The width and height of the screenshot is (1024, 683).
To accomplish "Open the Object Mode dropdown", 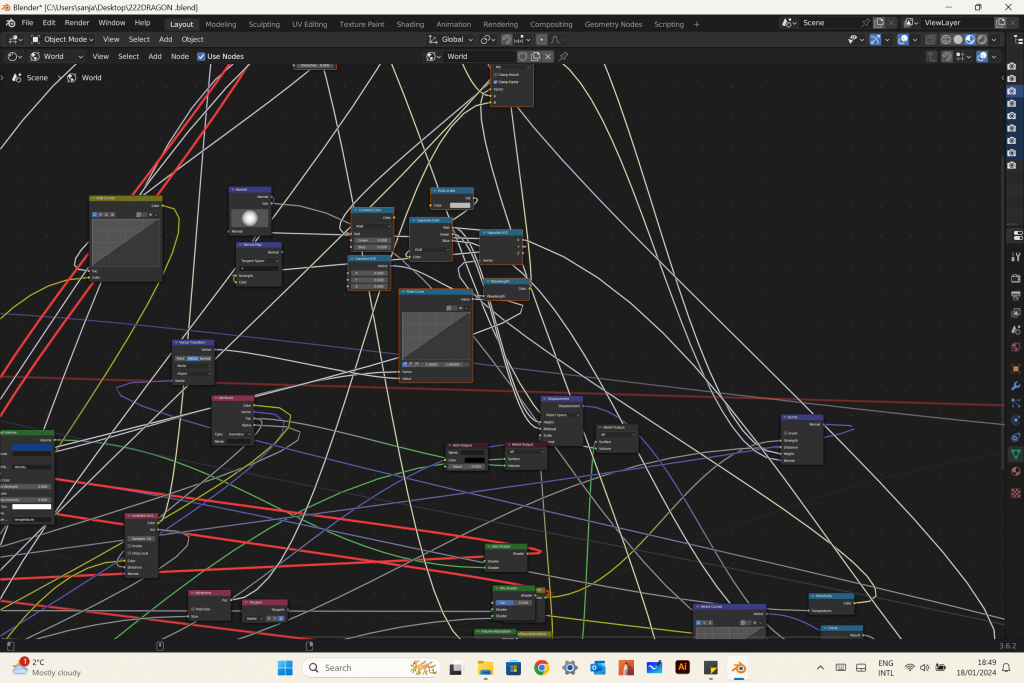I will tap(63, 40).
